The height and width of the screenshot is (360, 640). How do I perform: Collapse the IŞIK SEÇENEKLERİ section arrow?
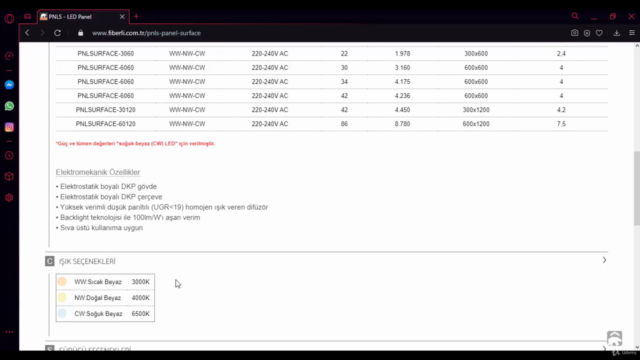pos(604,260)
